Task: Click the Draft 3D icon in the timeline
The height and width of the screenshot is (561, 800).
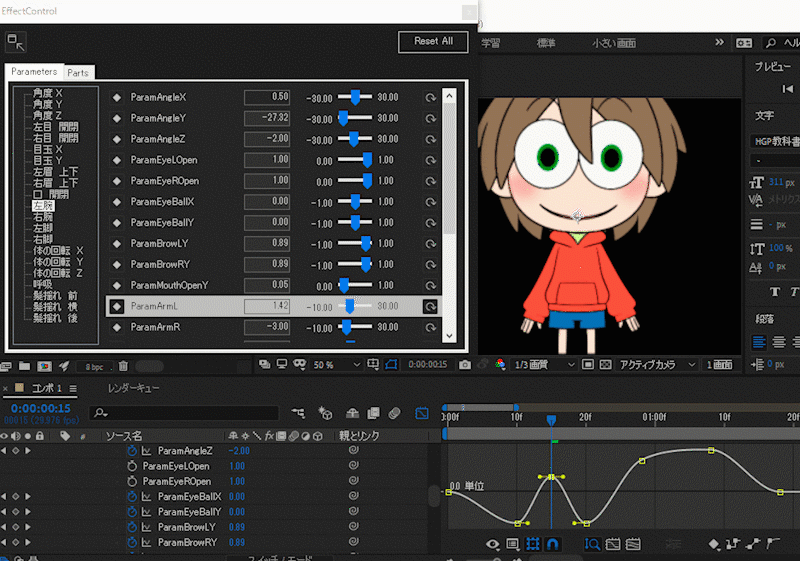Action: coord(325,413)
